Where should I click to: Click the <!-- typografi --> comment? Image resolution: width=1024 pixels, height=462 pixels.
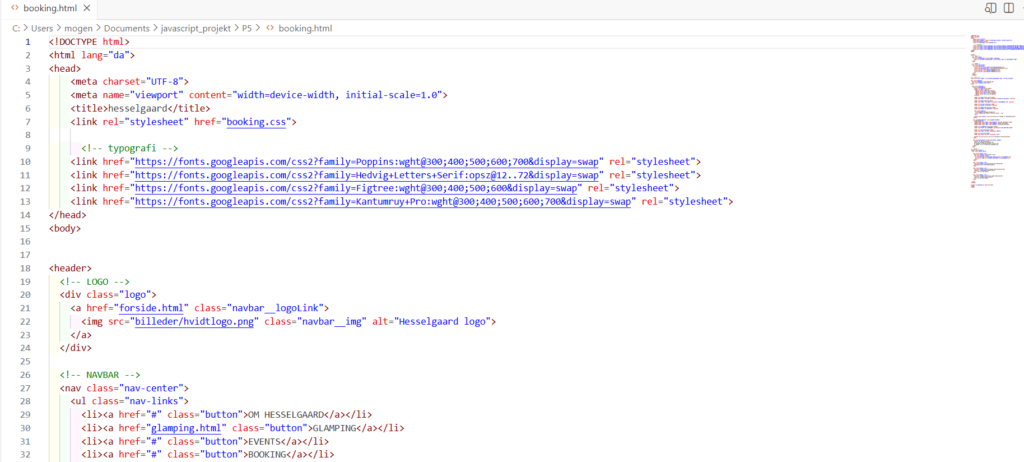[x=129, y=148]
